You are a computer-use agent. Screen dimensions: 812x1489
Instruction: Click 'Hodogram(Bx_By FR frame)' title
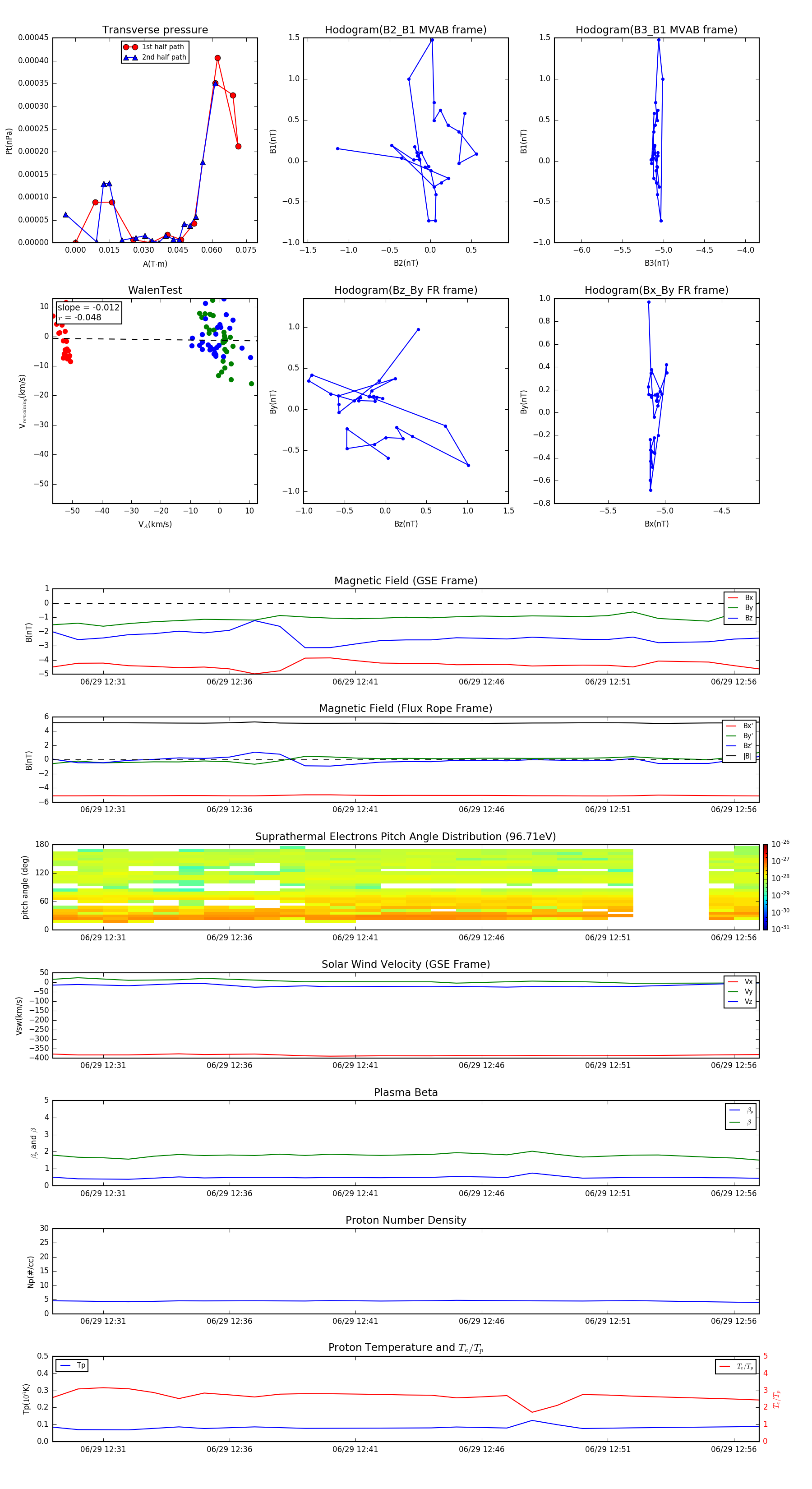click(656, 290)
